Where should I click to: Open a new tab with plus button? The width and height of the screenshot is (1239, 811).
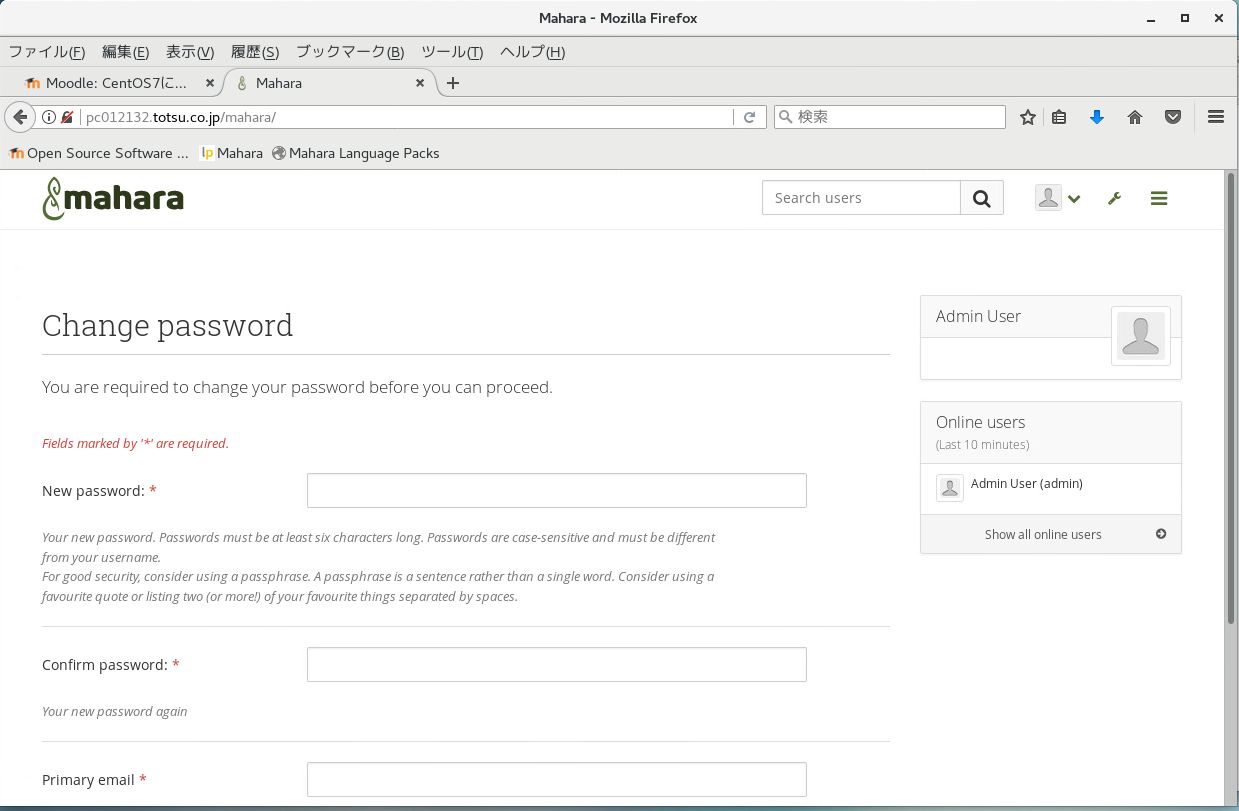tap(453, 83)
